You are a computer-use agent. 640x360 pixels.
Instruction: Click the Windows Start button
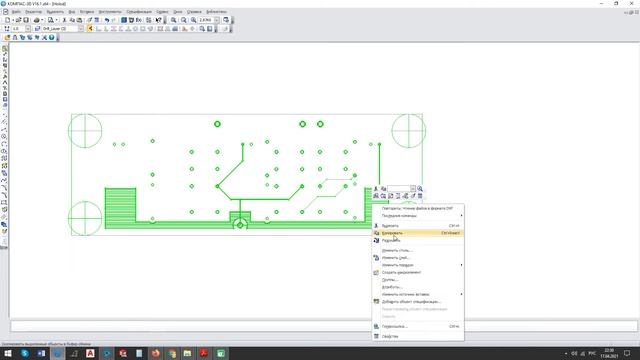pos(8,353)
